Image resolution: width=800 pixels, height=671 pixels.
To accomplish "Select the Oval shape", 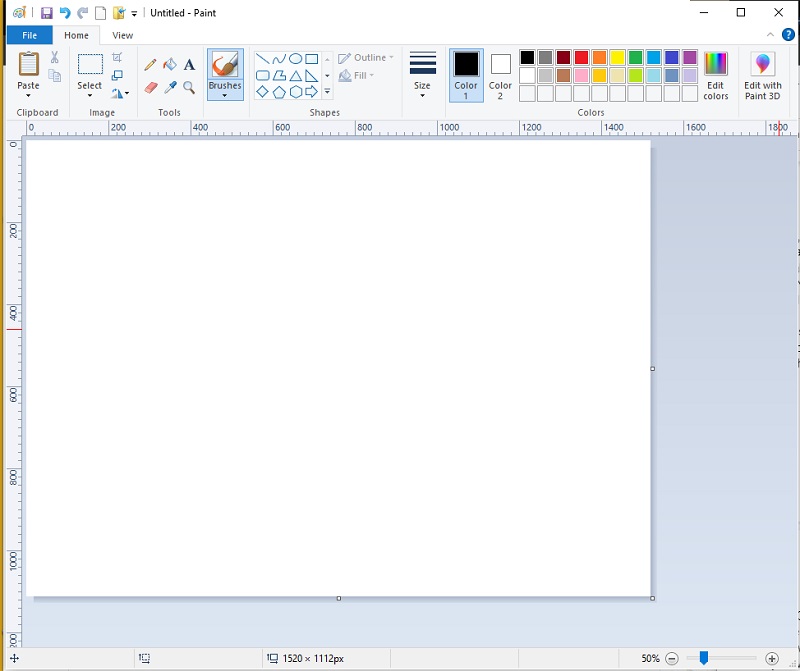I will tap(296, 58).
